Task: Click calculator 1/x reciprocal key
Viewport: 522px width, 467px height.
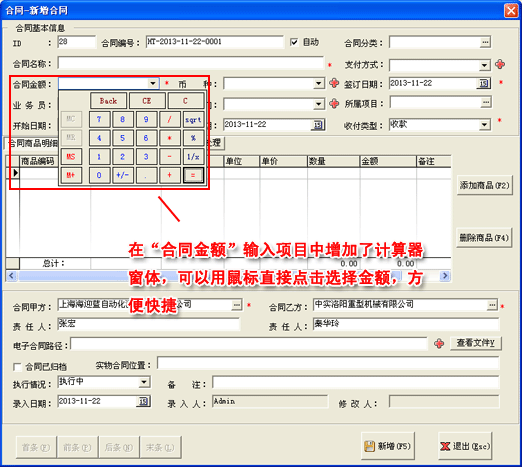Action: (193, 157)
